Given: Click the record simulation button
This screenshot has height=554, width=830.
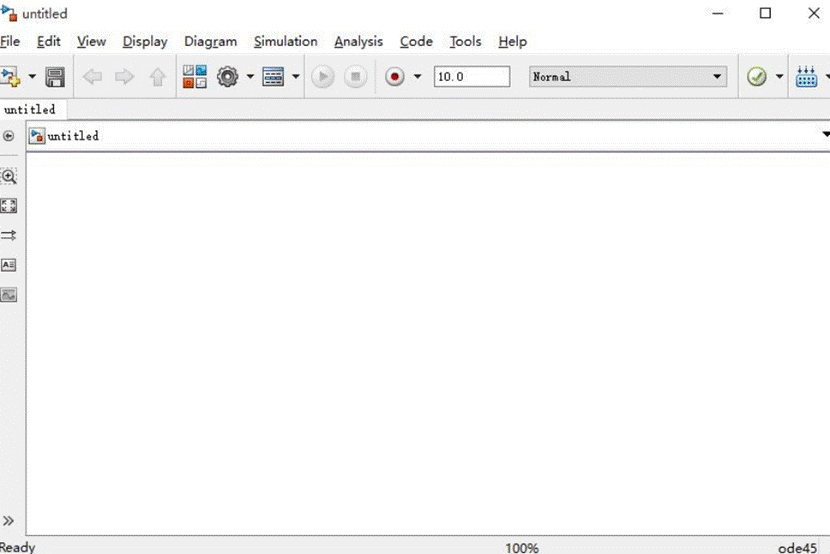Looking at the screenshot, I should 394,77.
